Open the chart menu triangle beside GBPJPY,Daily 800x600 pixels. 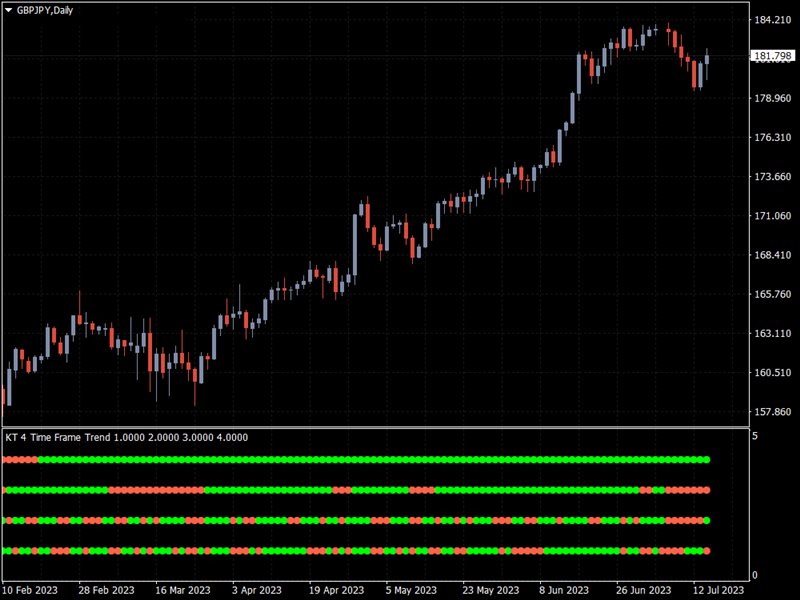coord(8,10)
